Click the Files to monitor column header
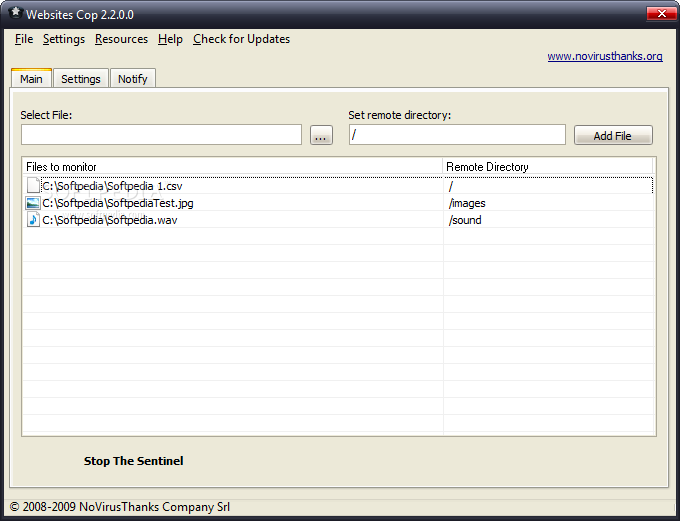 232,167
